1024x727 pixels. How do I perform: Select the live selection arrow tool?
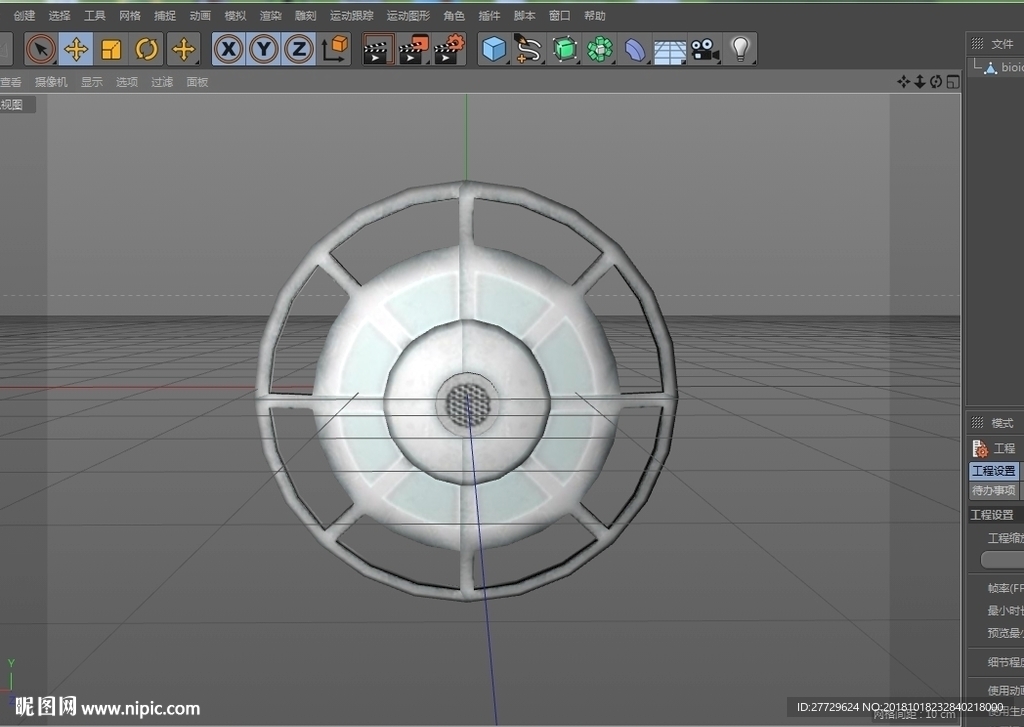[x=41, y=49]
